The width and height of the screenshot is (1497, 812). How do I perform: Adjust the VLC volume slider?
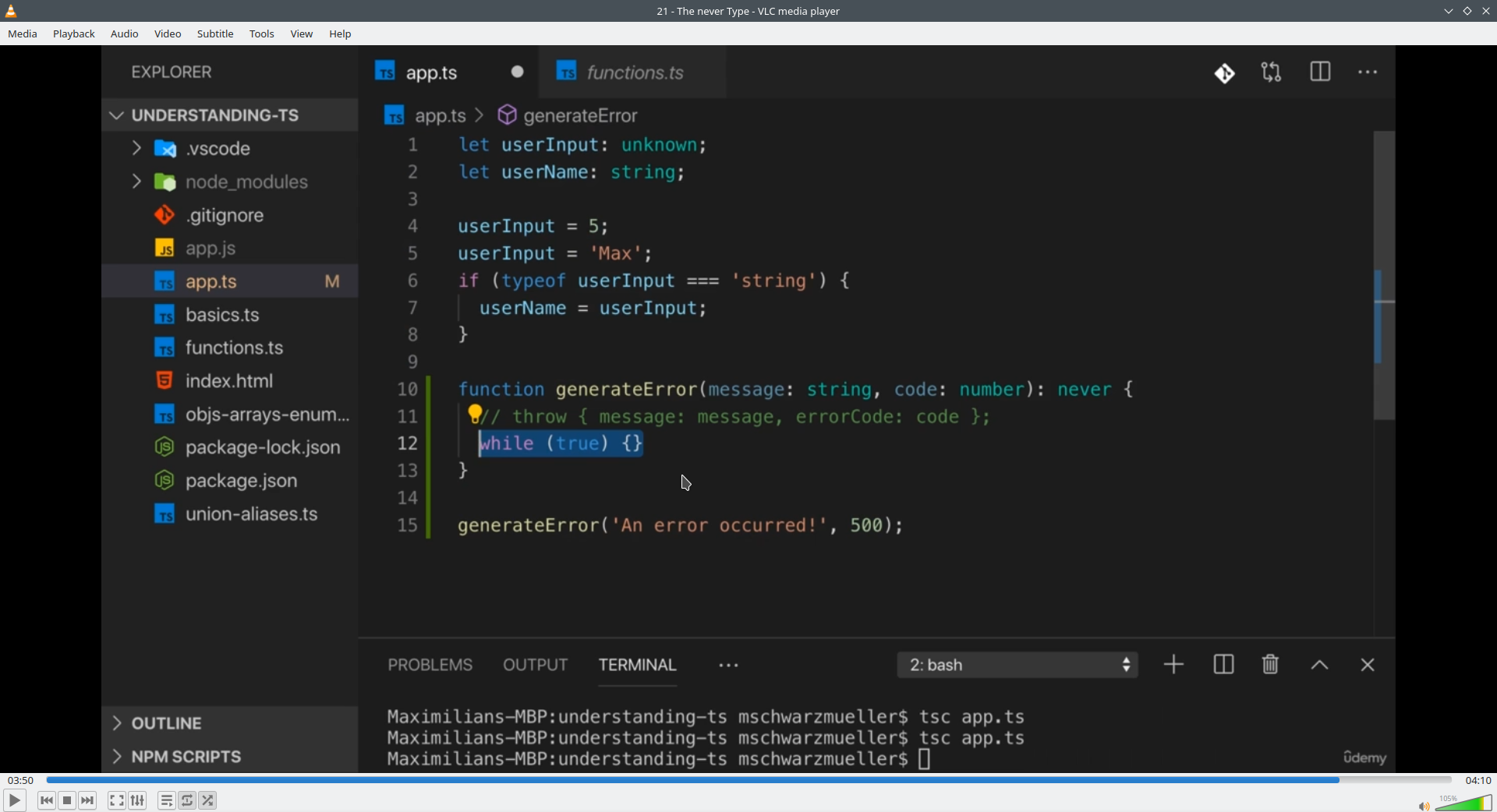tap(1463, 803)
